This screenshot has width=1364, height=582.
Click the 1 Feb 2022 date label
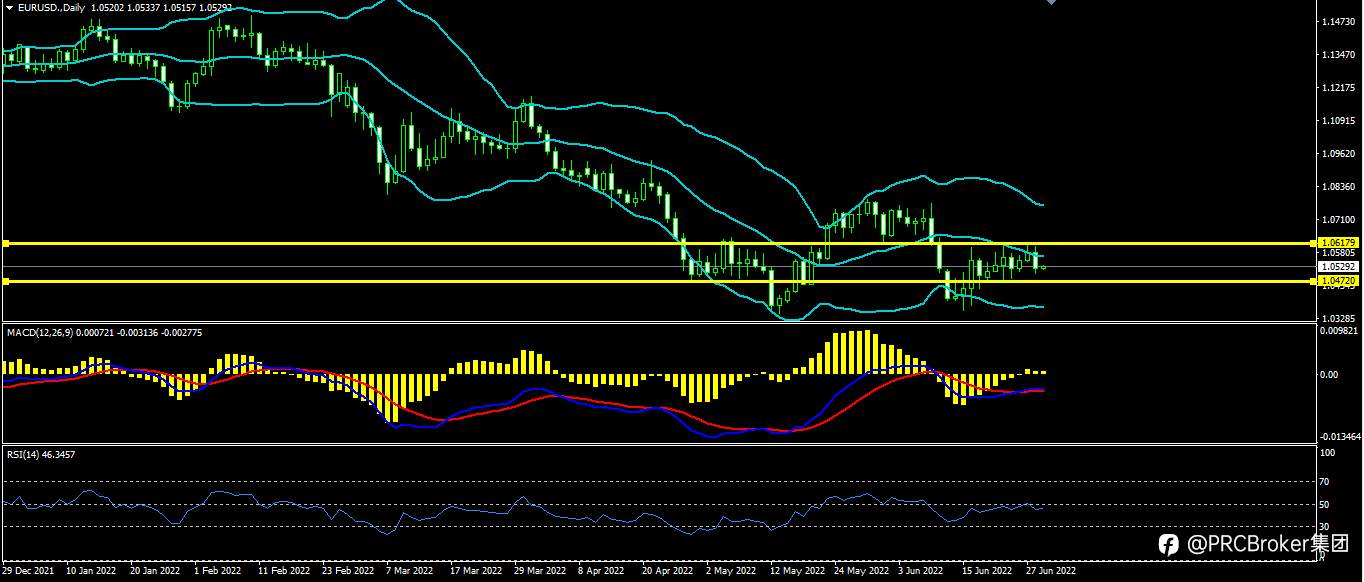217,571
